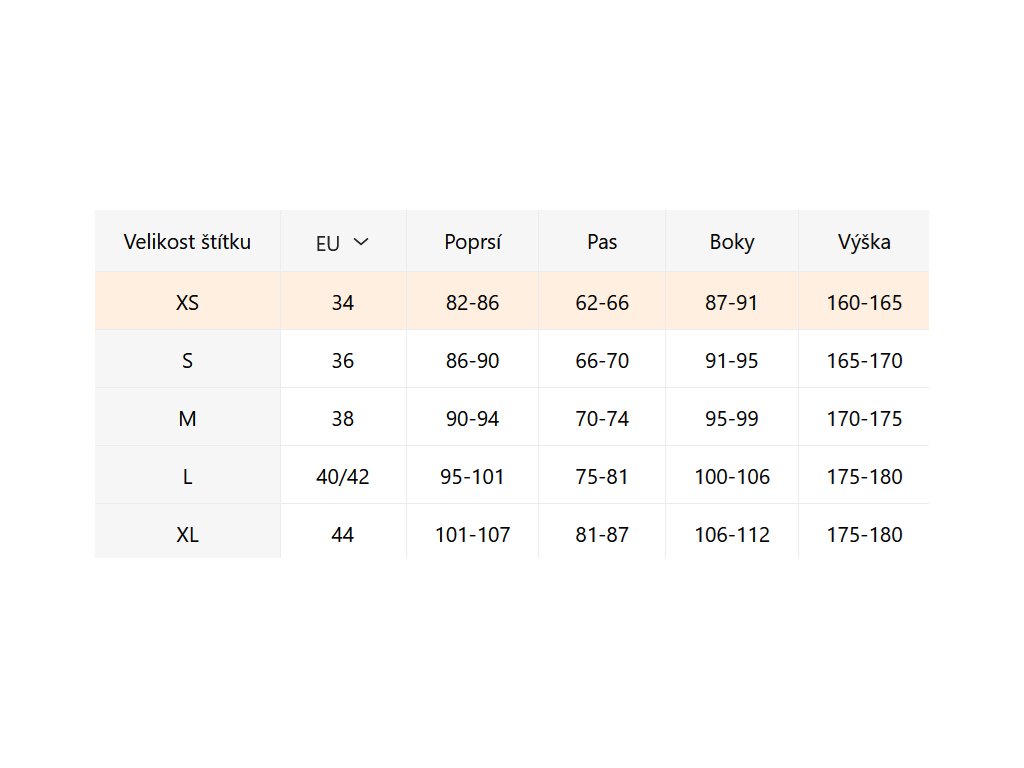This screenshot has width=1024, height=768.
Task: Click the Pas column header
Action: pyautogui.click(x=602, y=242)
